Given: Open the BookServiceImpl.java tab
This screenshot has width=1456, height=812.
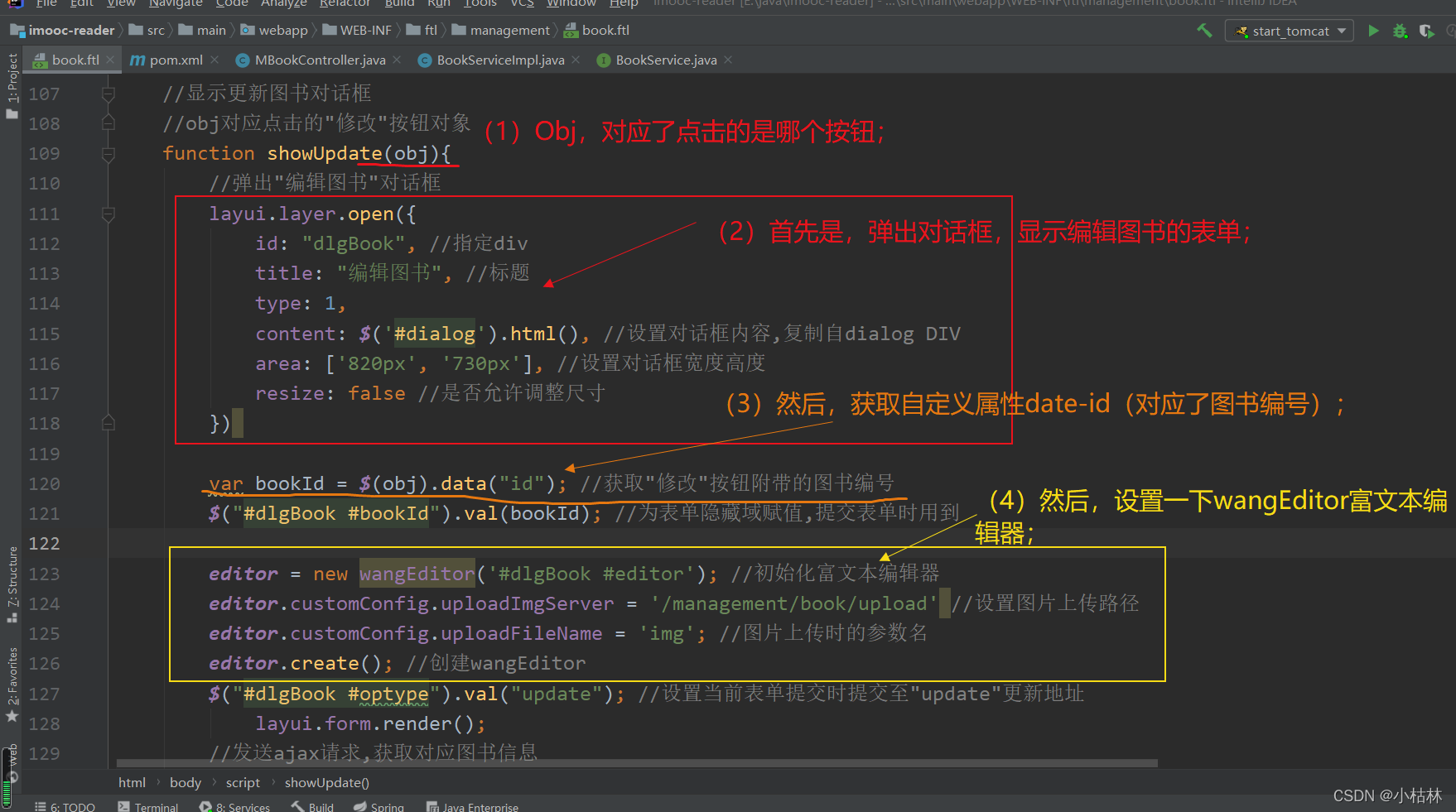Looking at the screenshot, I should point(500,60).
